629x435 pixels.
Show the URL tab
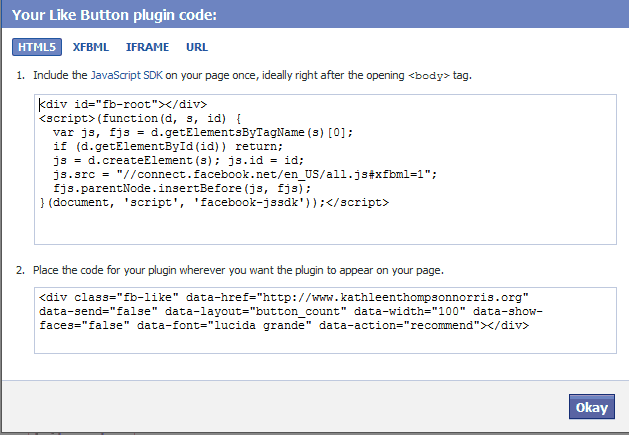coord(197,47)
